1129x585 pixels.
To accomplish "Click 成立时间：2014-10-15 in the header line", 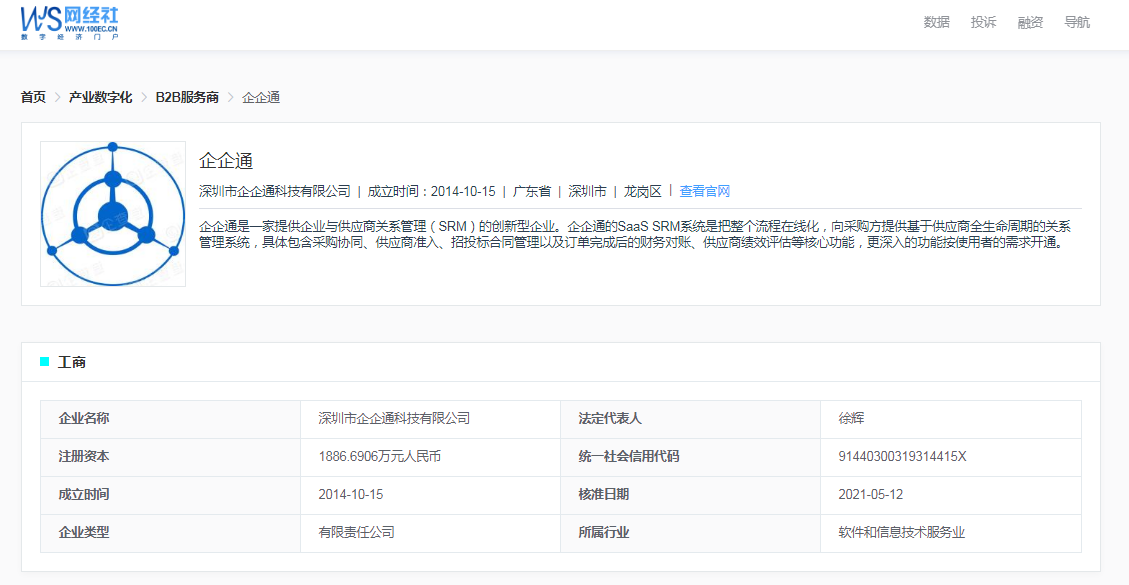I will 432,191.
